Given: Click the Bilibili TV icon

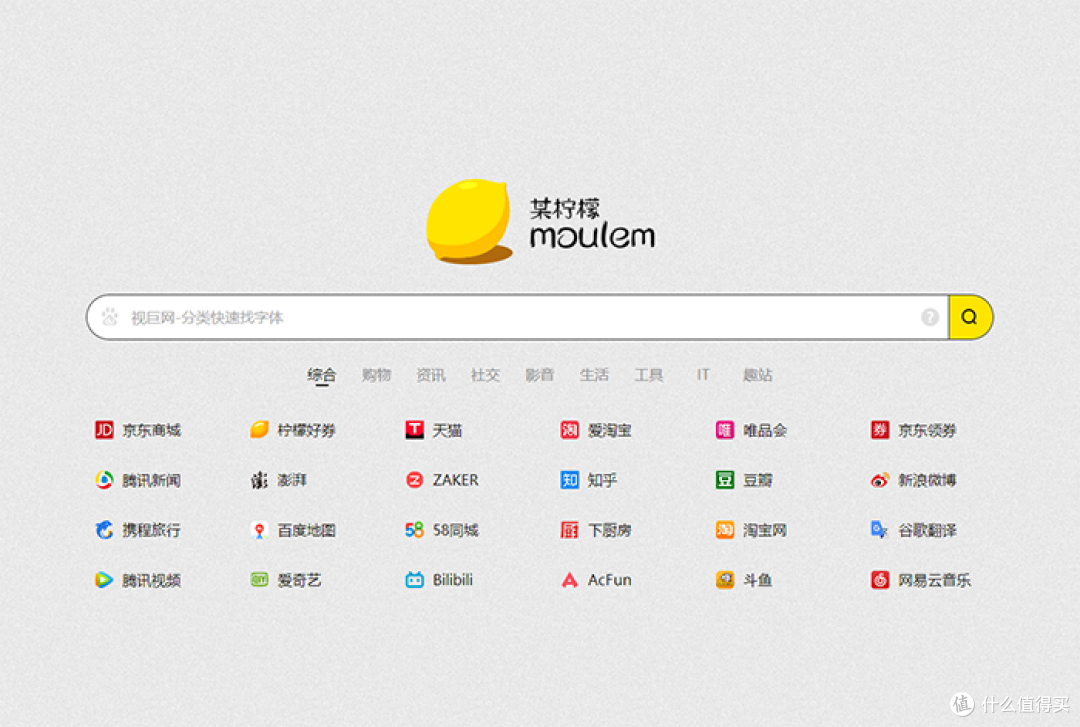Looking at the screenshot, I should click(x=414, y=580).
